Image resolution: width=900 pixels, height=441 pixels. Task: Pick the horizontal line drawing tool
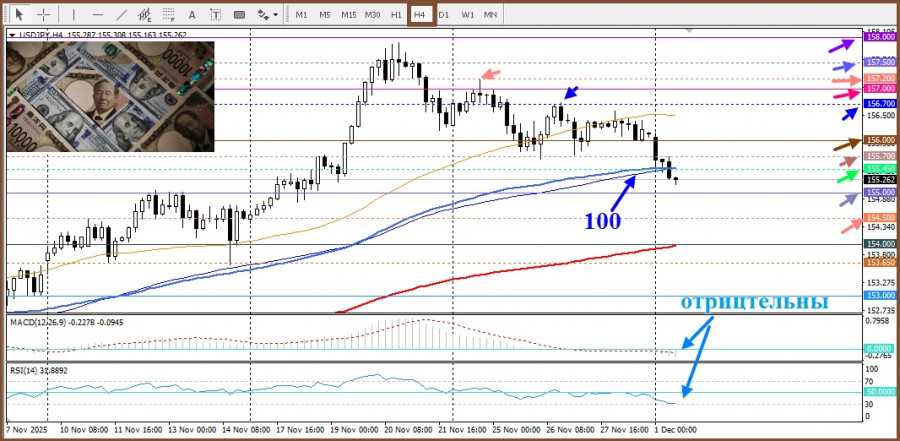[98, 14]
